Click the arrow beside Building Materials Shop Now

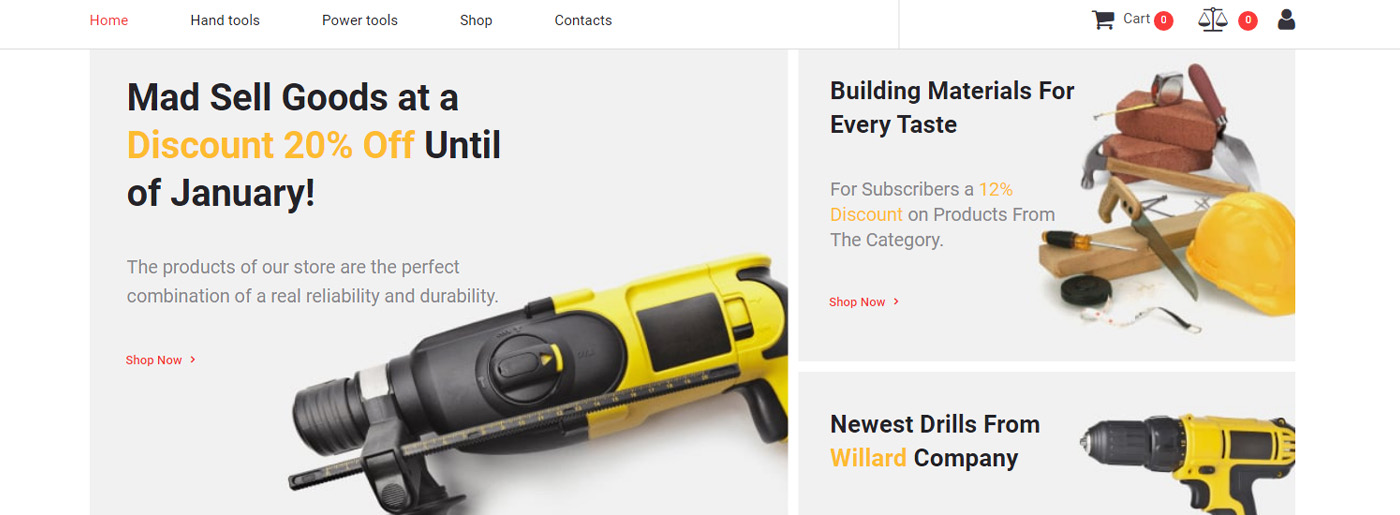pyautogui.click(x=896, y=302)
